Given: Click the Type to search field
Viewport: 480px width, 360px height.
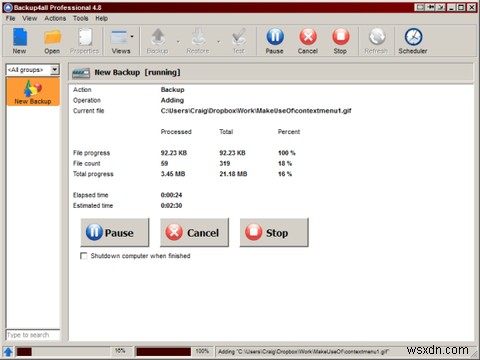Looking at the screenshot, I should [33, 335].
